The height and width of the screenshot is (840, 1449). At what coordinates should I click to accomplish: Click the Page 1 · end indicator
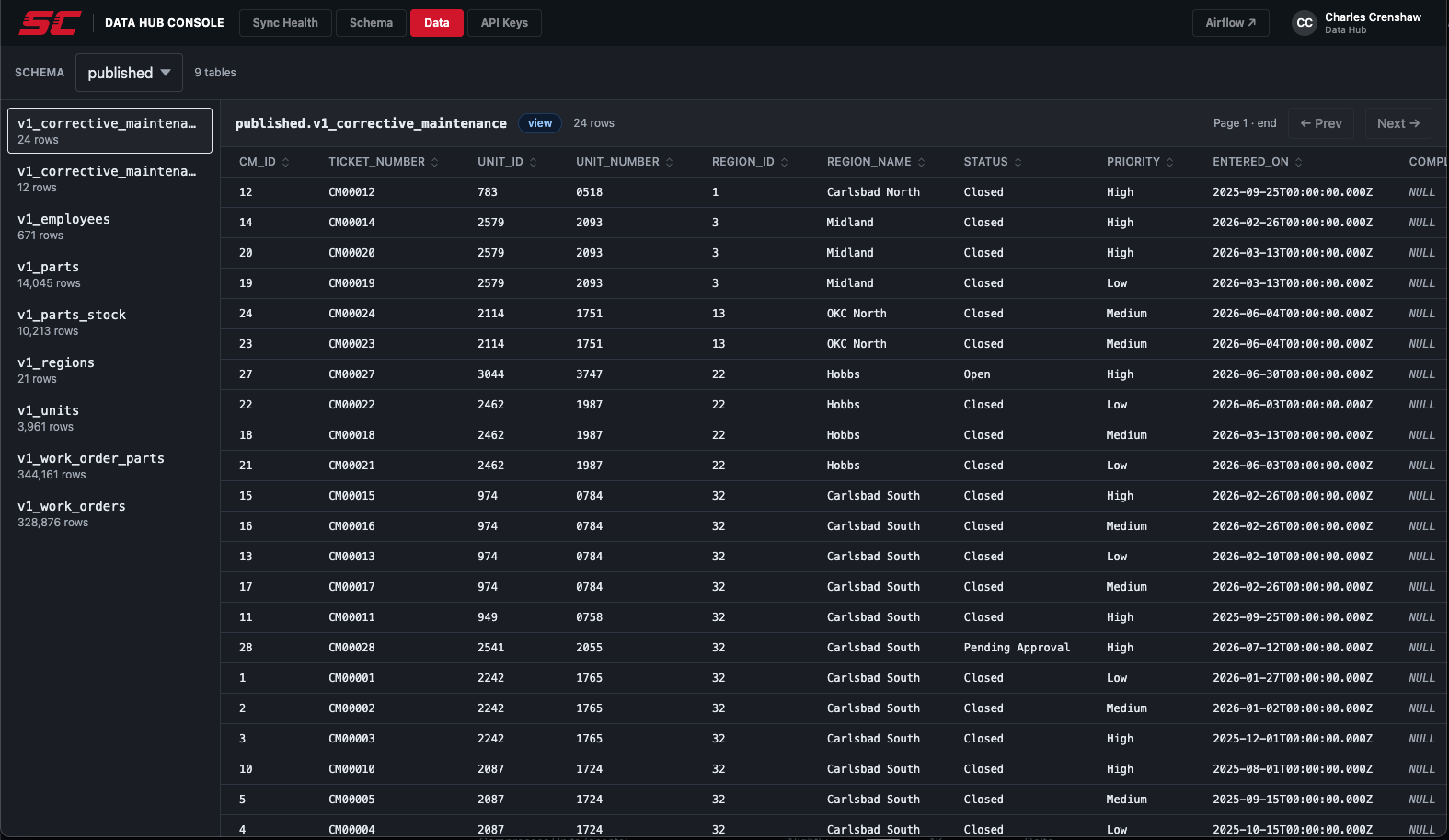point(1245,123)
